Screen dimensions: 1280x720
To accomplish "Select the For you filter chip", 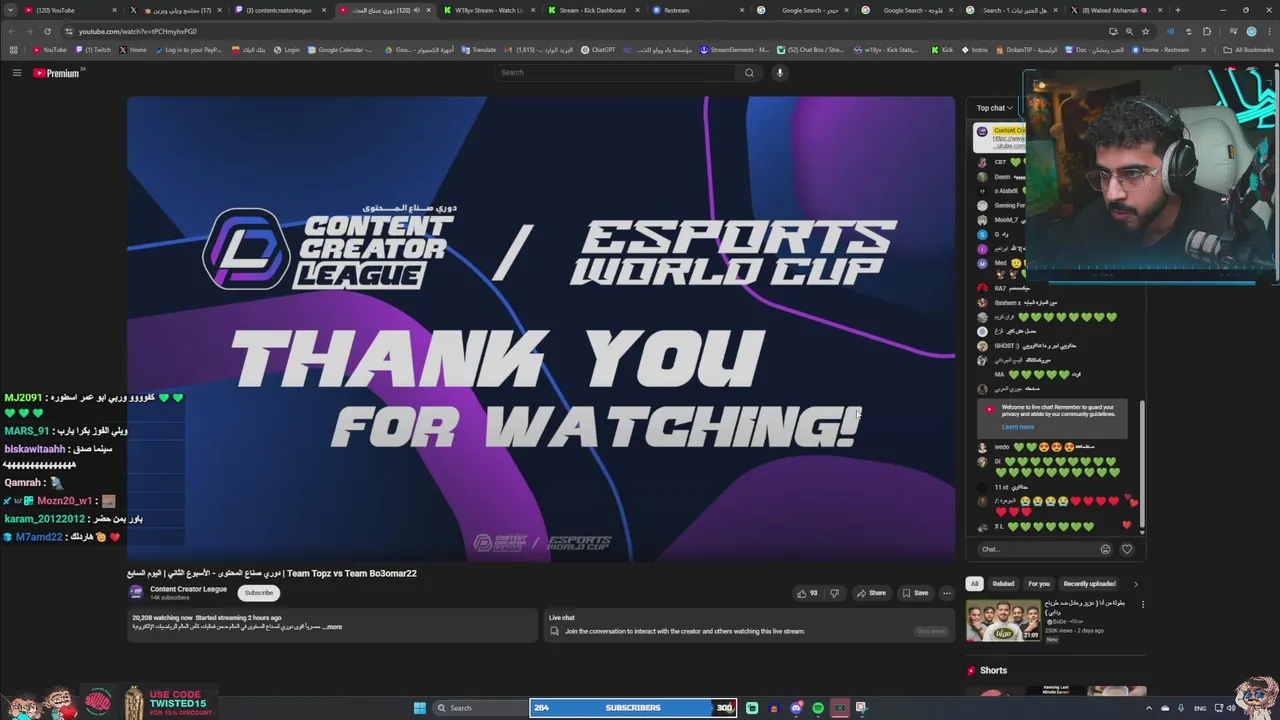I will point(1039,584).
